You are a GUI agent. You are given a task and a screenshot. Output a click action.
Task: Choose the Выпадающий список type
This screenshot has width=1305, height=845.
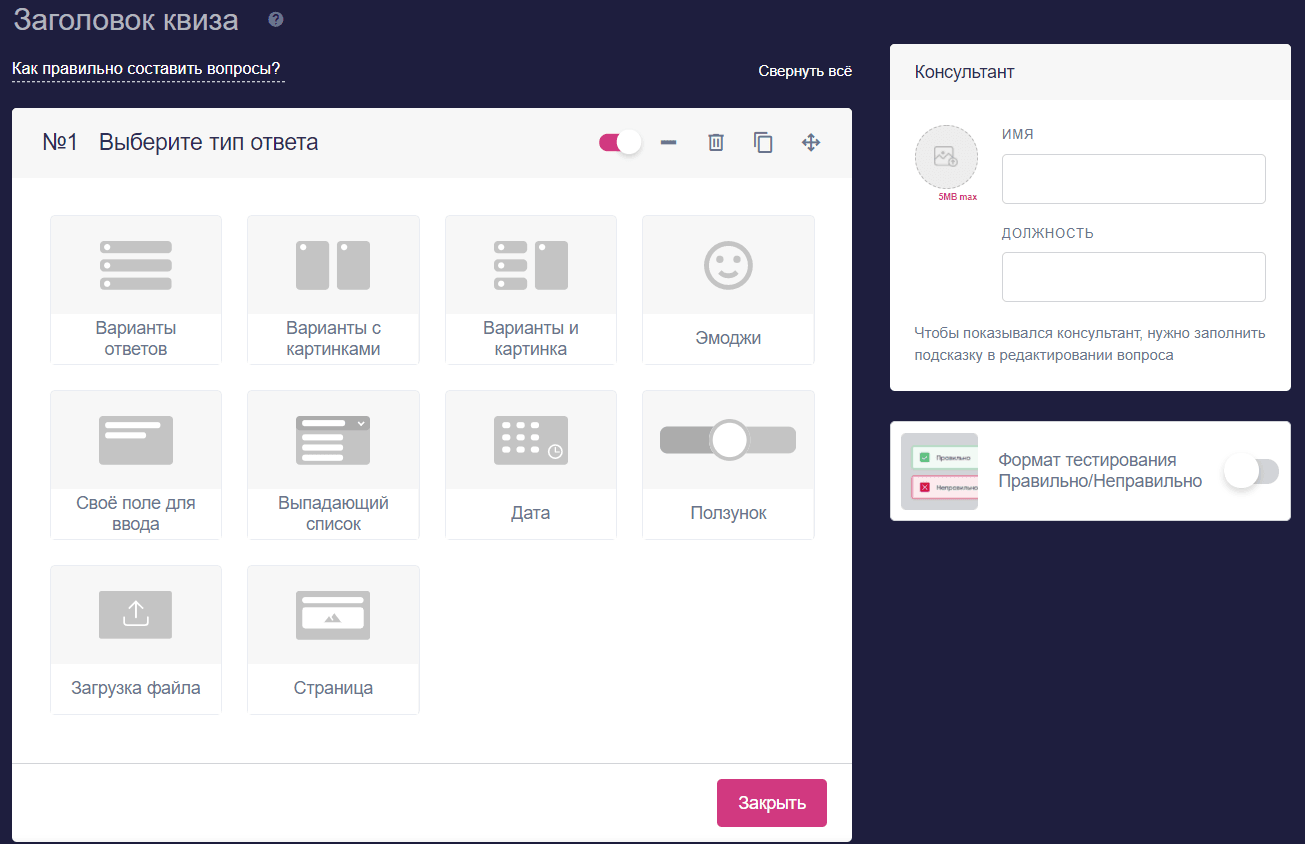tap(333, 465)
